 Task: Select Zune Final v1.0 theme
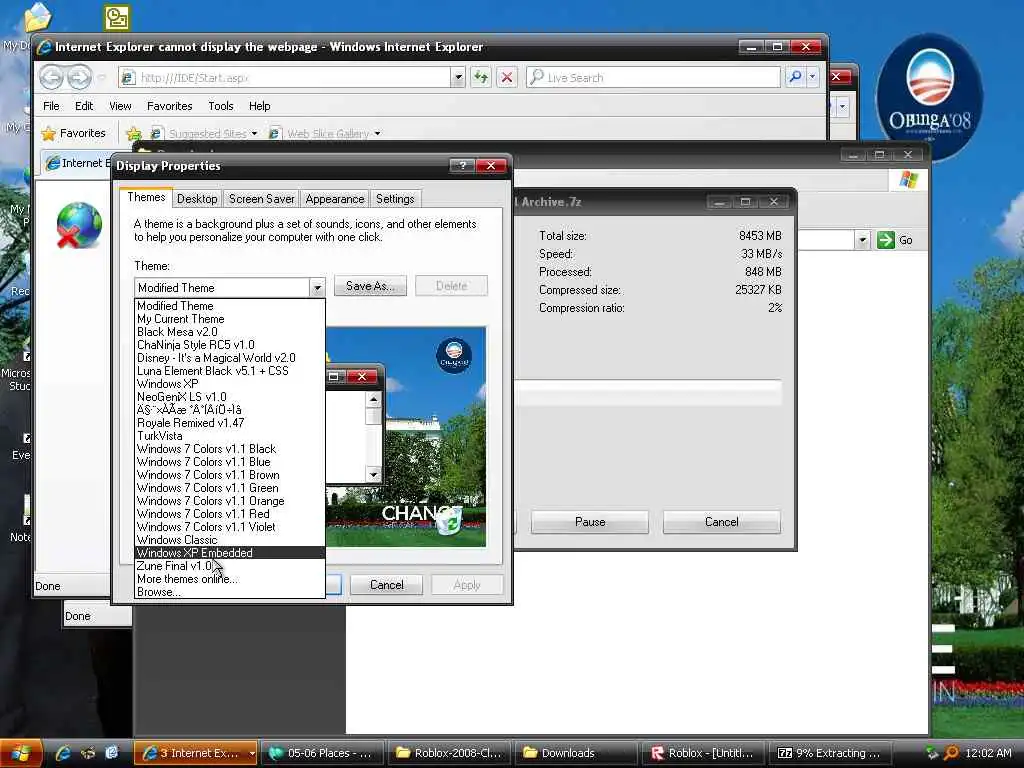(229, 566)
